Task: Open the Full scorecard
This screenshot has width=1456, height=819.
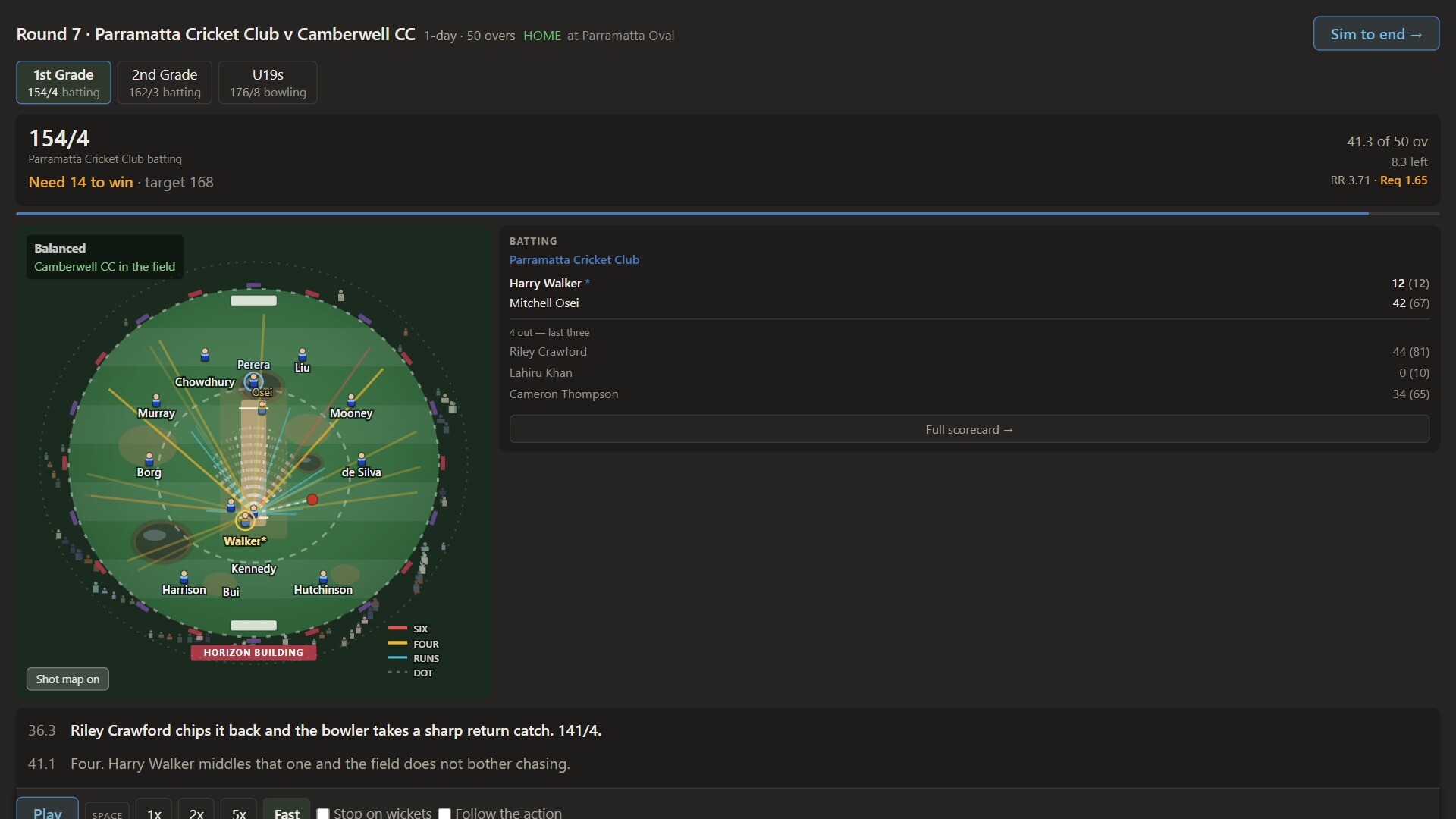Action: point(969,429)
